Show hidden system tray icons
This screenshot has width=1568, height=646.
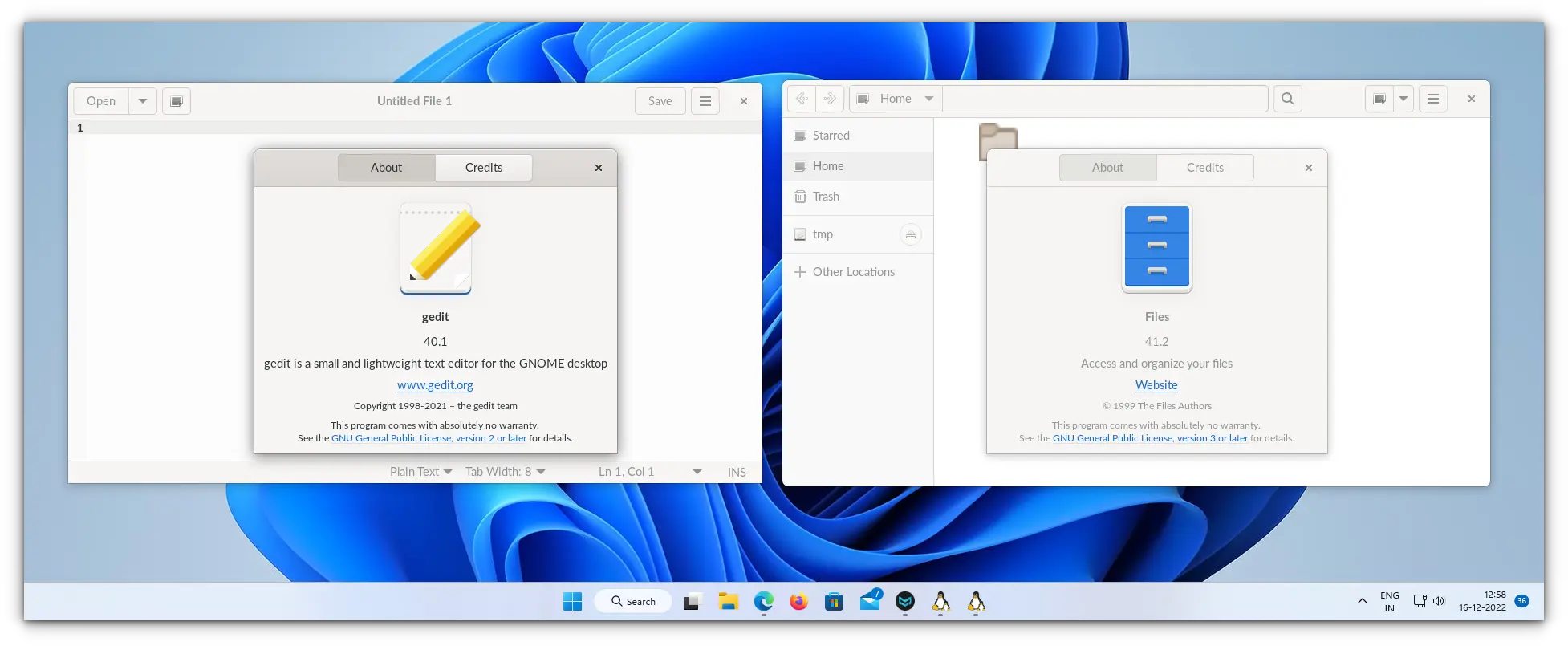tap(1362, 601)
